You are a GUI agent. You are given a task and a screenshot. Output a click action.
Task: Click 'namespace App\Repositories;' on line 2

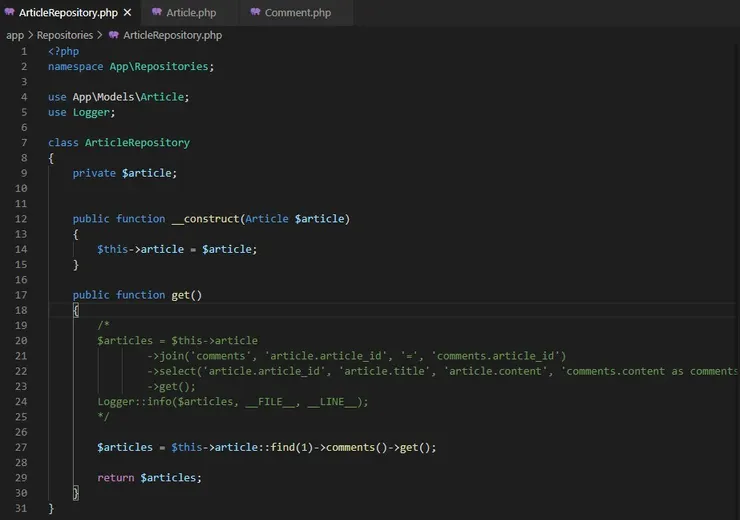131,66
